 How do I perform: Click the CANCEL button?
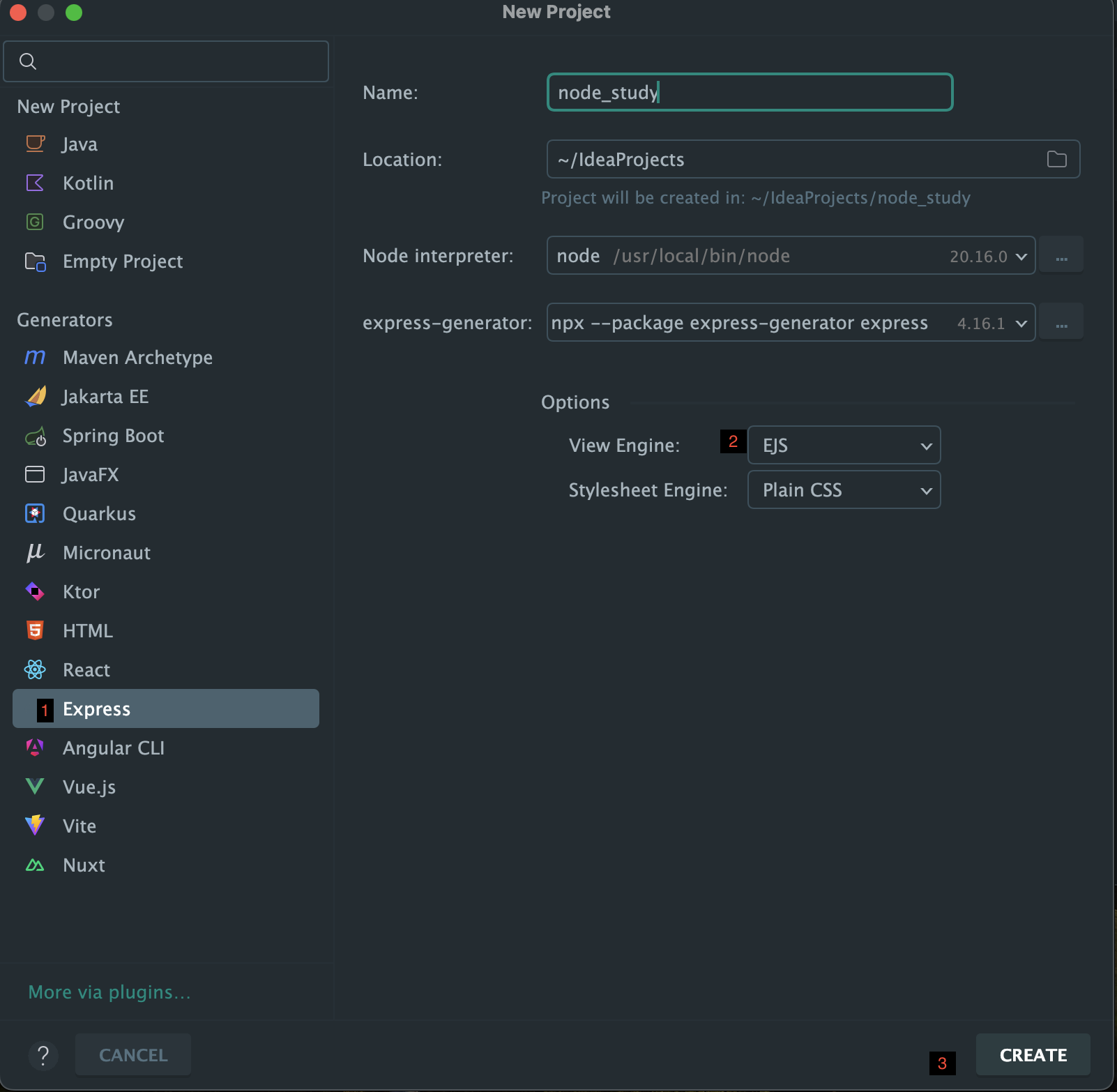tap(133, 1055)
